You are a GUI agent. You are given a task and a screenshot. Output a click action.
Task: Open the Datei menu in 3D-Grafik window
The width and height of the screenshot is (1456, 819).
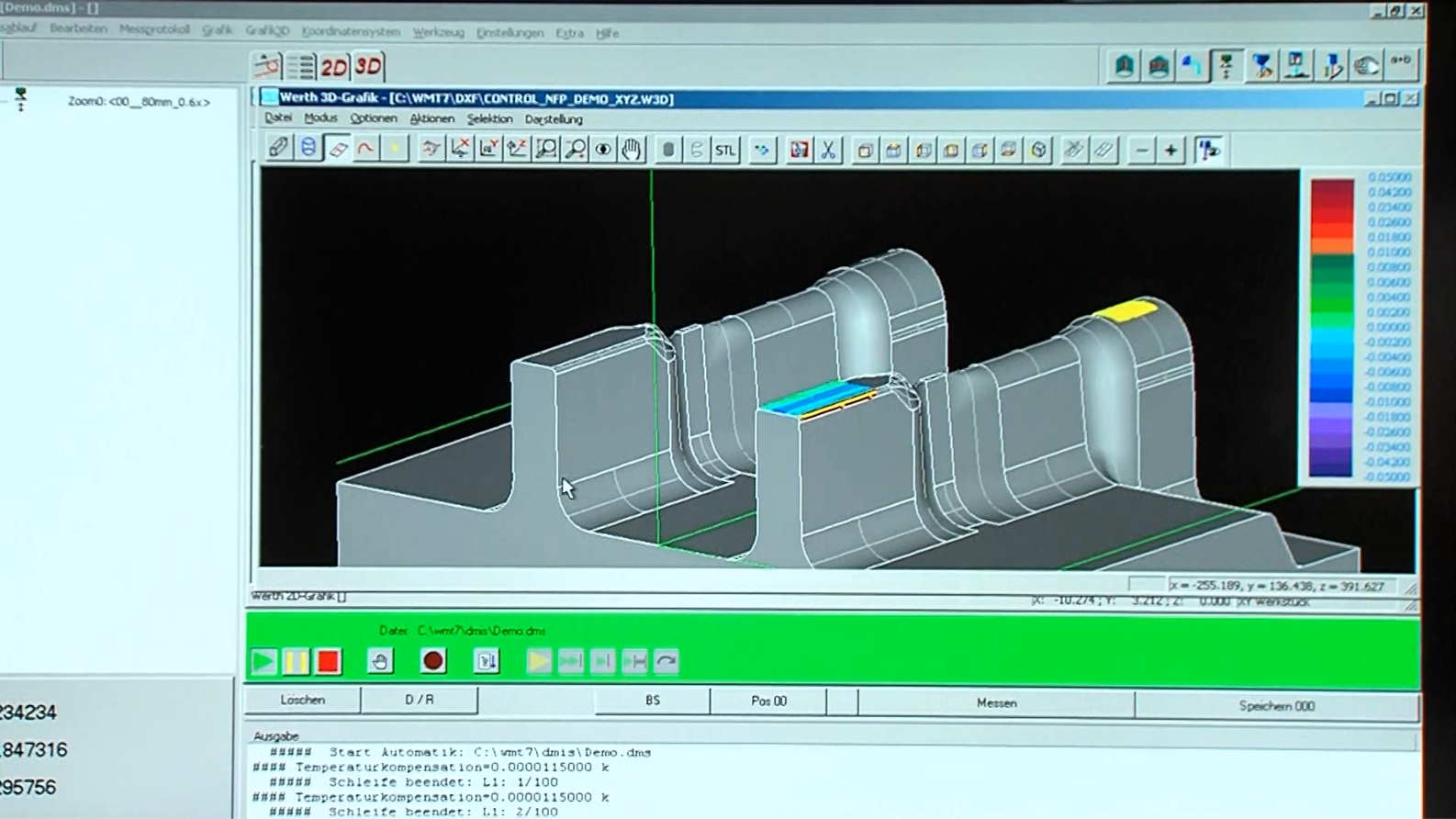(277, 118)
